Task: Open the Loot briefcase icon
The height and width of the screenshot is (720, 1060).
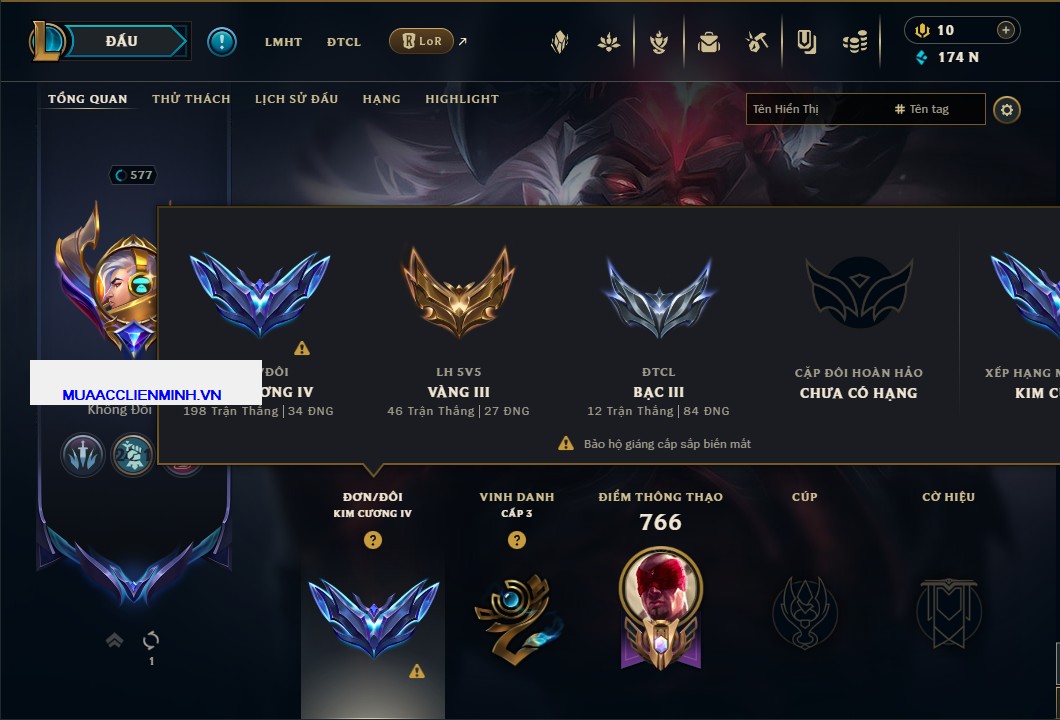Action: coord(708,43)
